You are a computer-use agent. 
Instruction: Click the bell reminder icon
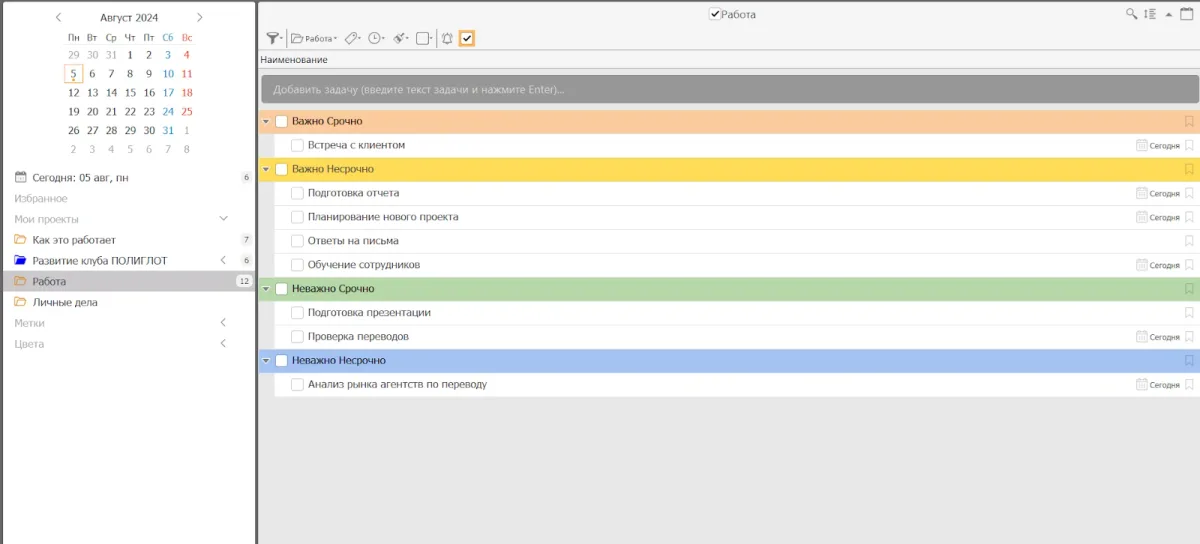447,38
